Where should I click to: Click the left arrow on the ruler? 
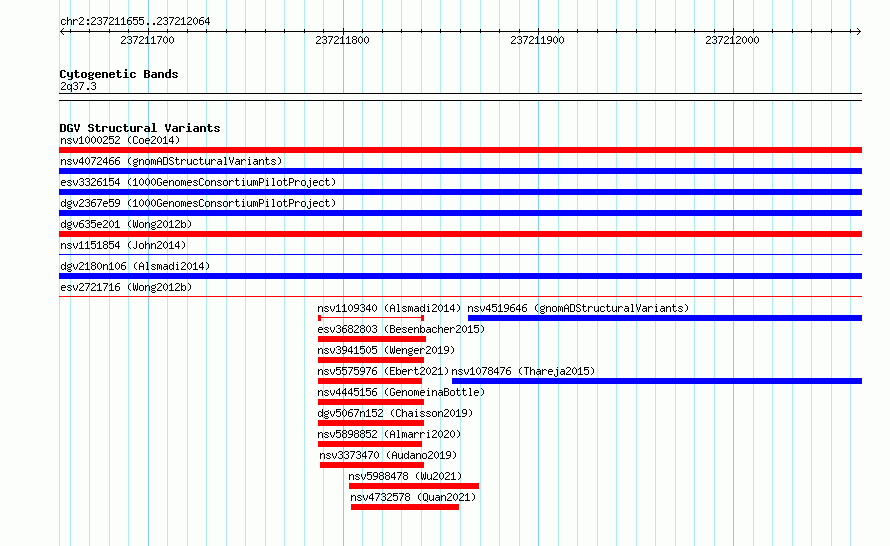[x=62, y=32]
